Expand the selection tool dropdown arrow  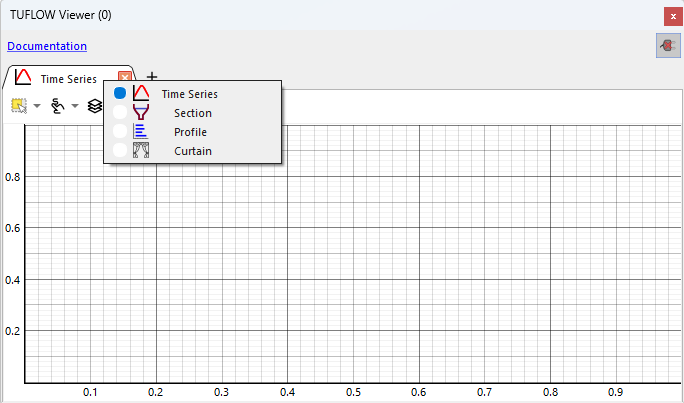click(37, 106)
